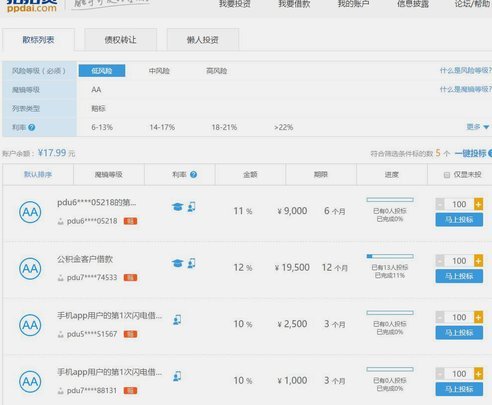Click progress bar of 公积金客户借款 loan

coord(390,256)
